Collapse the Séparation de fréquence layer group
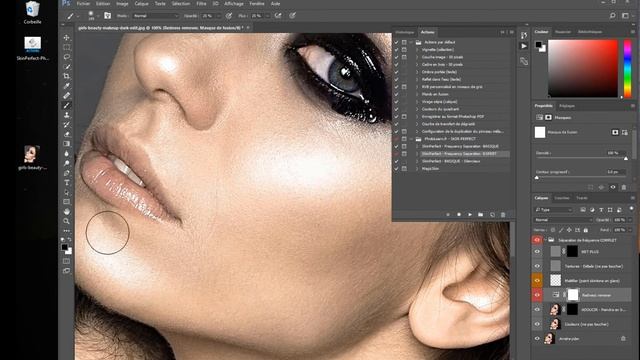The height and width of the screenshot is (360, 640). click(545, 240)
